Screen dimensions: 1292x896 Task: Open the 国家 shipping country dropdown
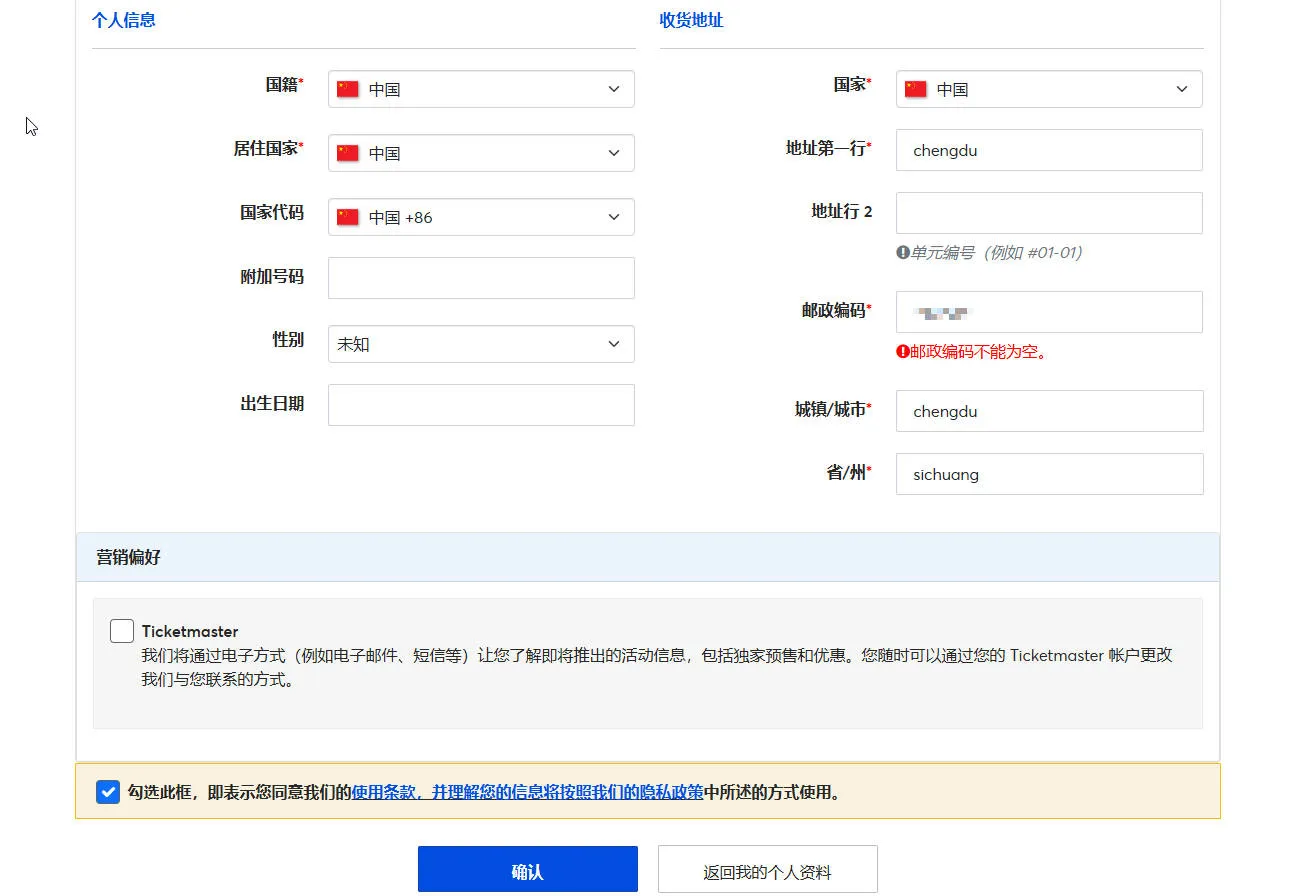1049,89
